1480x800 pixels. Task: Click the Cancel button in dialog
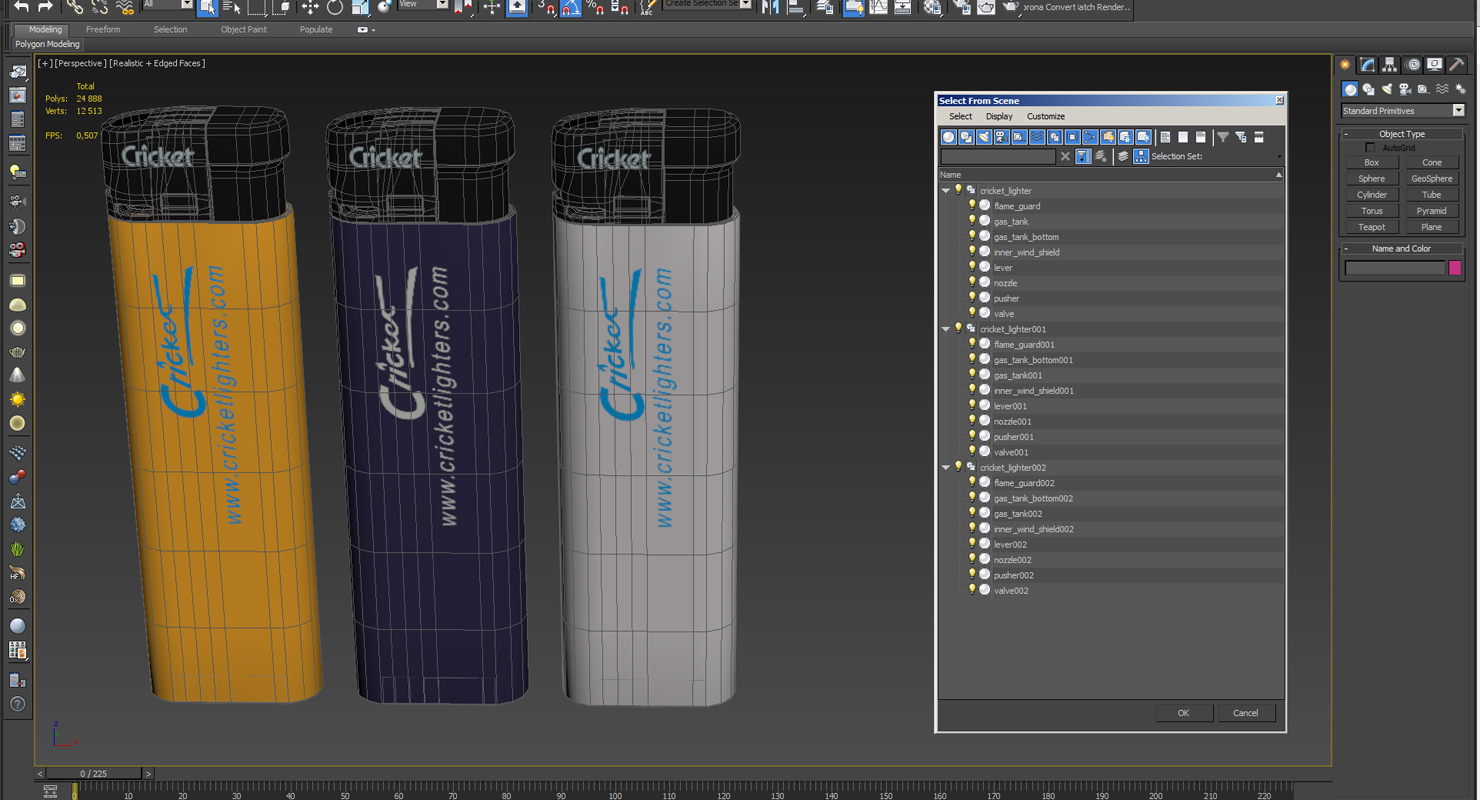[1245, 713]
